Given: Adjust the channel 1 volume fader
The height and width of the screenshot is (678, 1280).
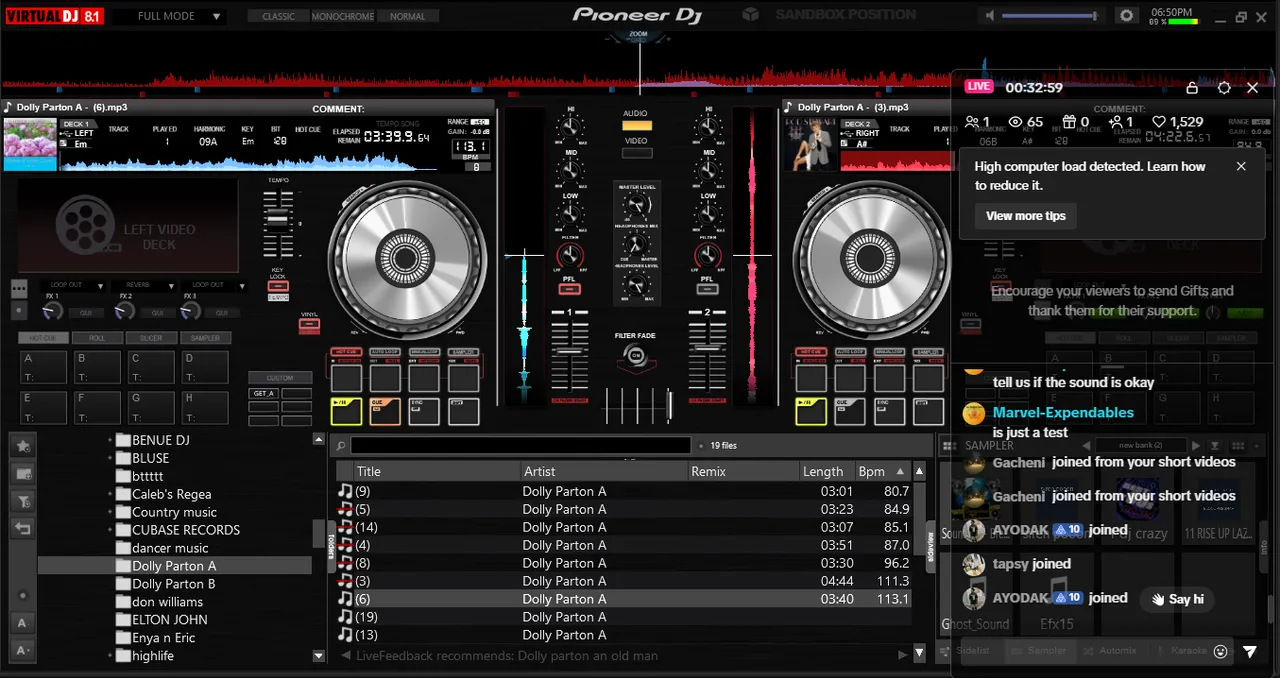Looking at the screenshot, I should point(570,352).
